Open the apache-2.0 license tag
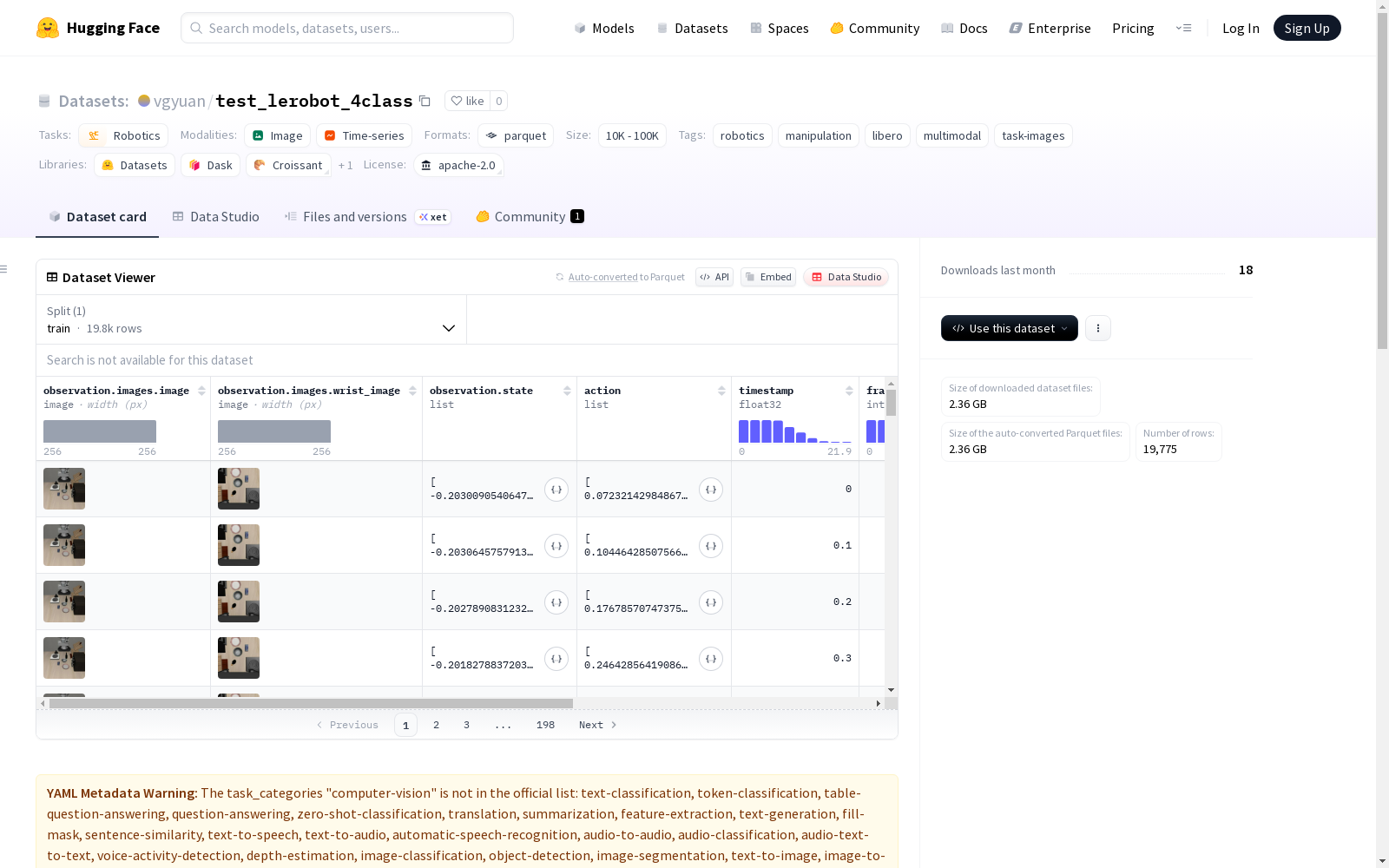Viewport: 1389px width, 868px height. (458, 165)
